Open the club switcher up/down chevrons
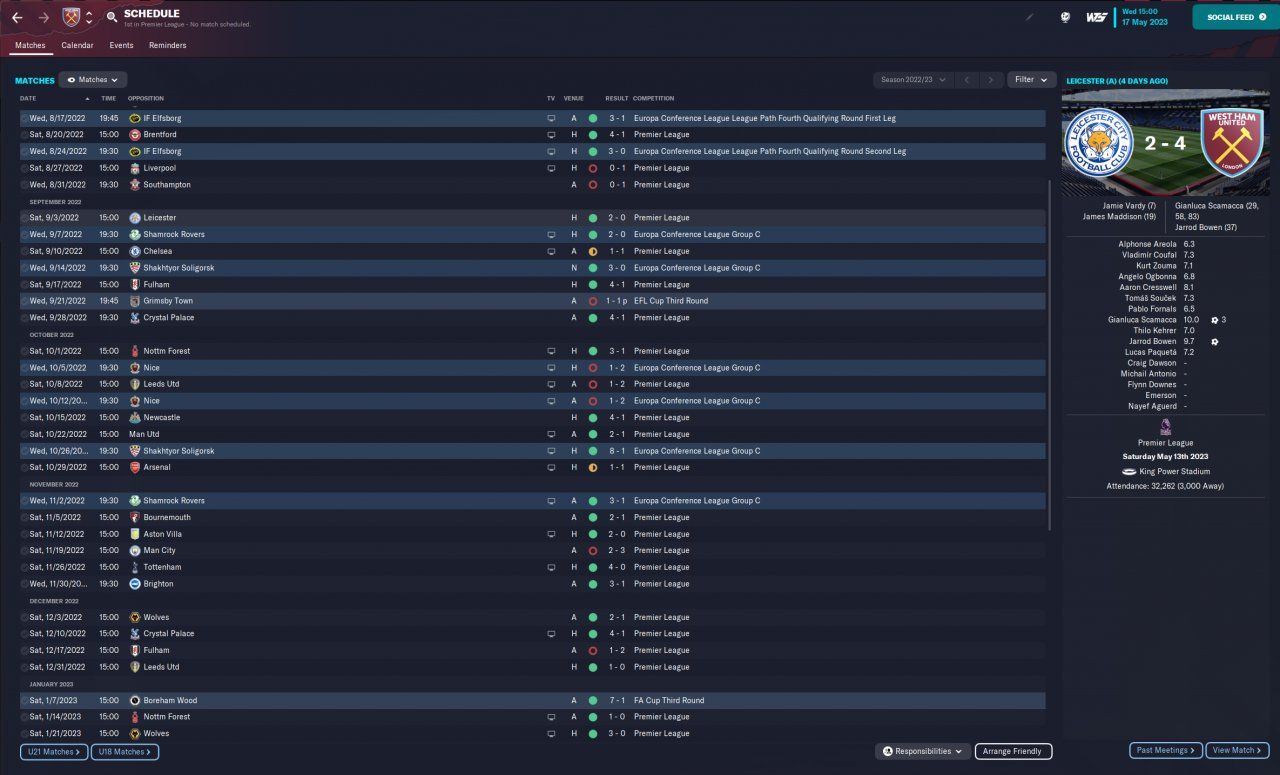This screenshot has width=1280, height=775. coord(89,18)
